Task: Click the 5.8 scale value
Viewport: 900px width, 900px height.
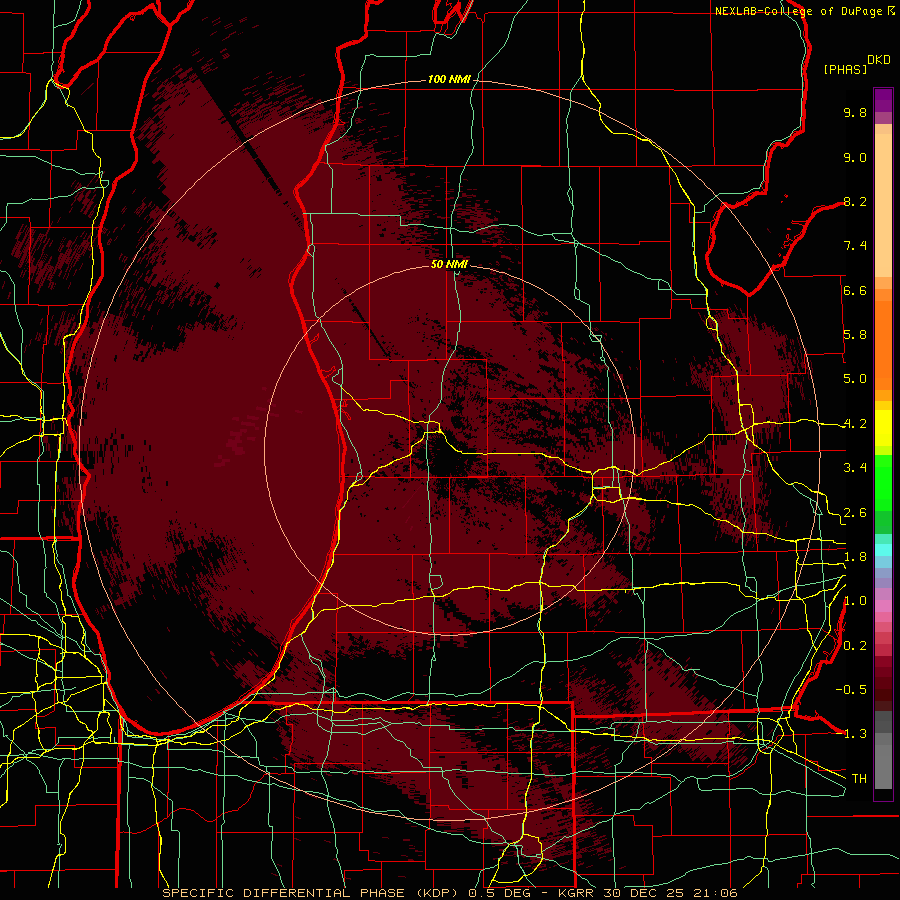Action: (x=855, y=335)
